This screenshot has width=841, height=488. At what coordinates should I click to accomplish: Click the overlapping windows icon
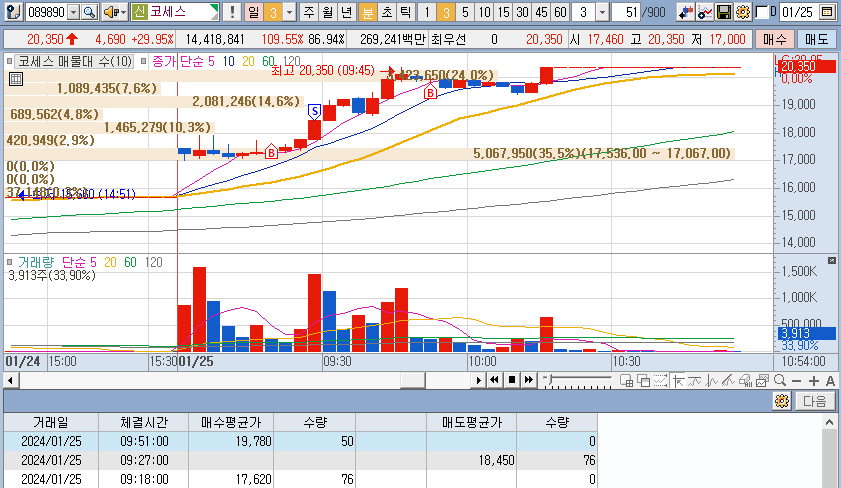click(643, 381)
